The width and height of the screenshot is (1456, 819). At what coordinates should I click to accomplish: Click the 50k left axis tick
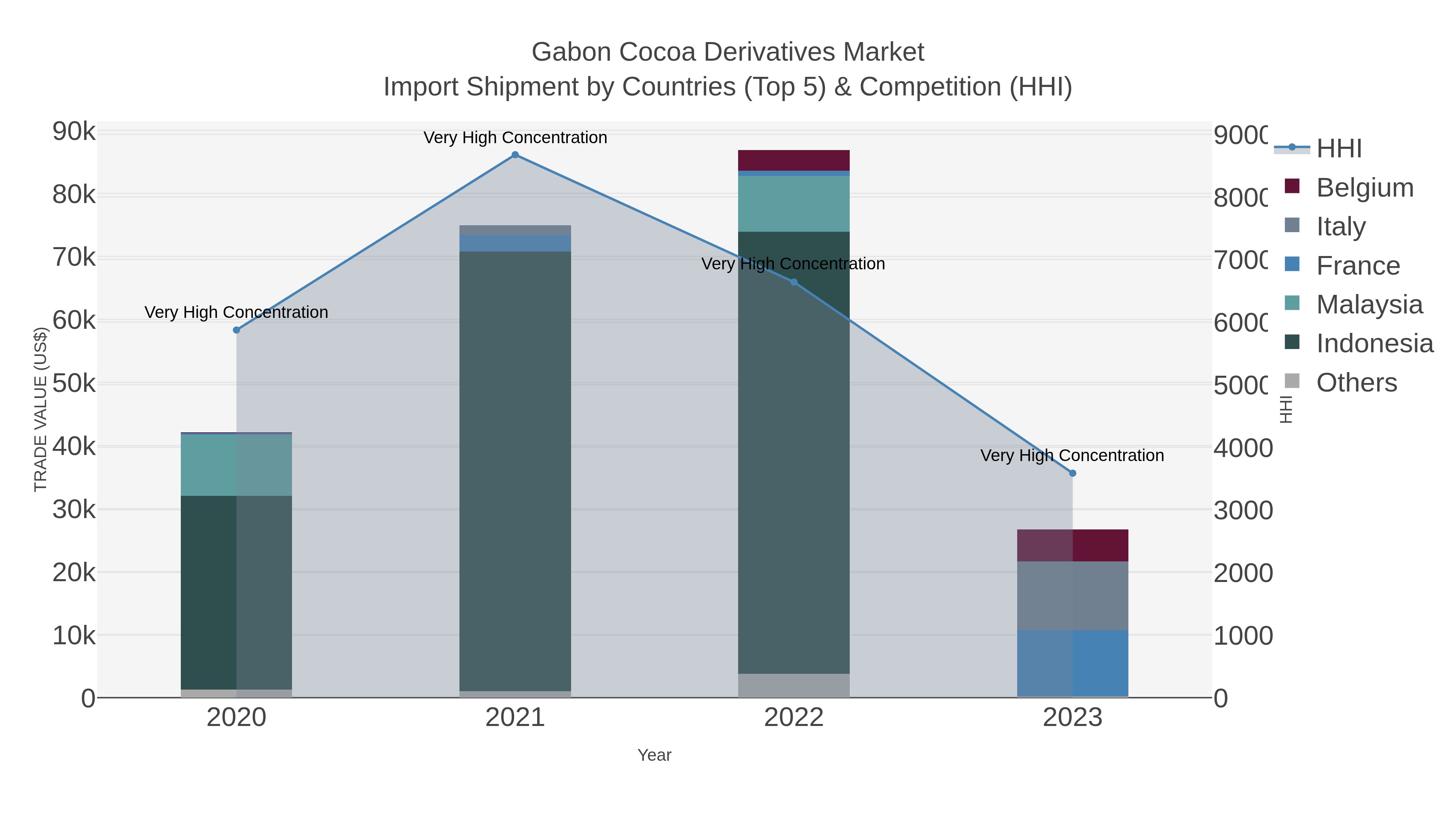[74, 384]
